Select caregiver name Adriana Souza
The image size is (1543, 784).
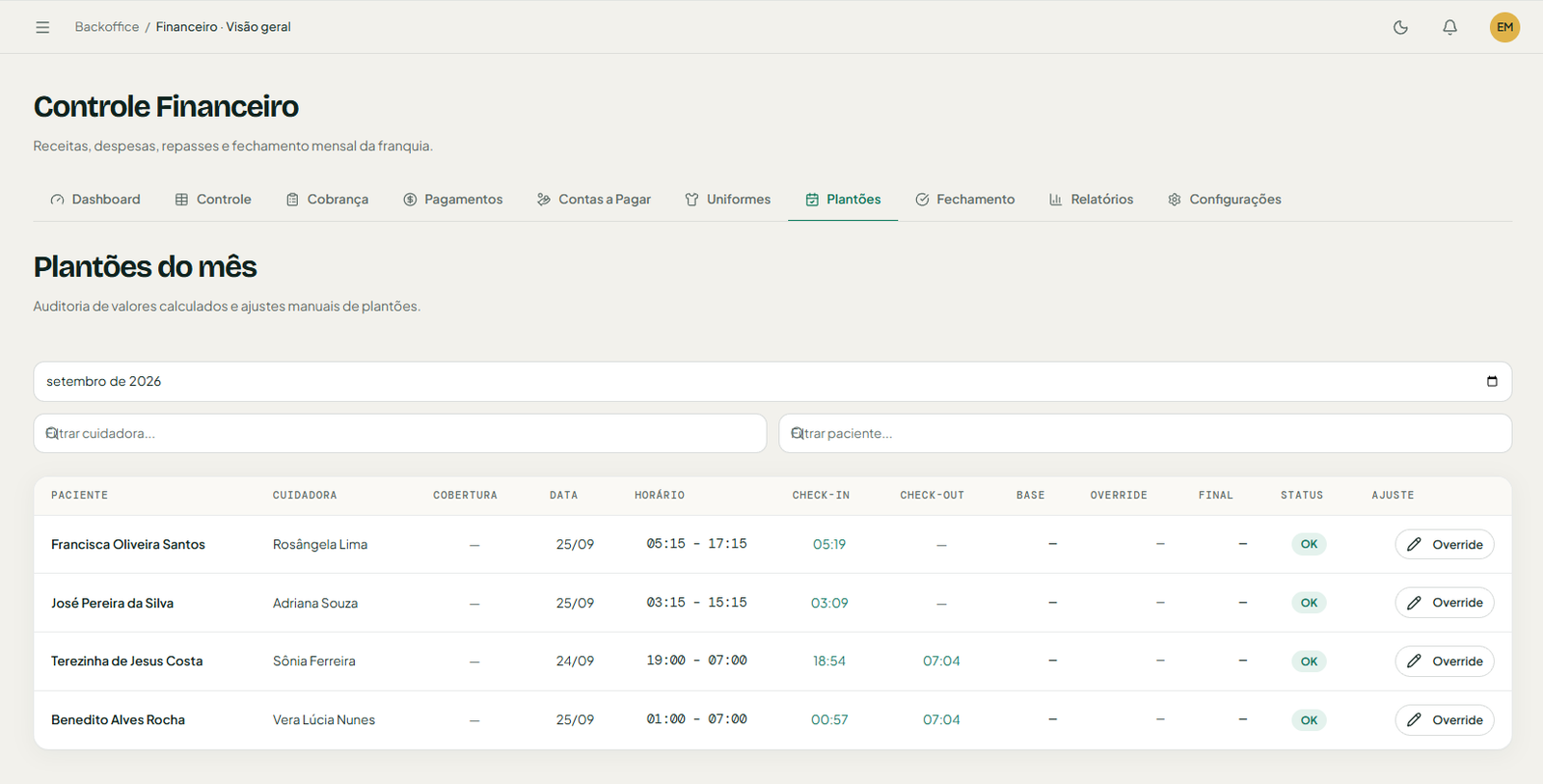point(315,604)
